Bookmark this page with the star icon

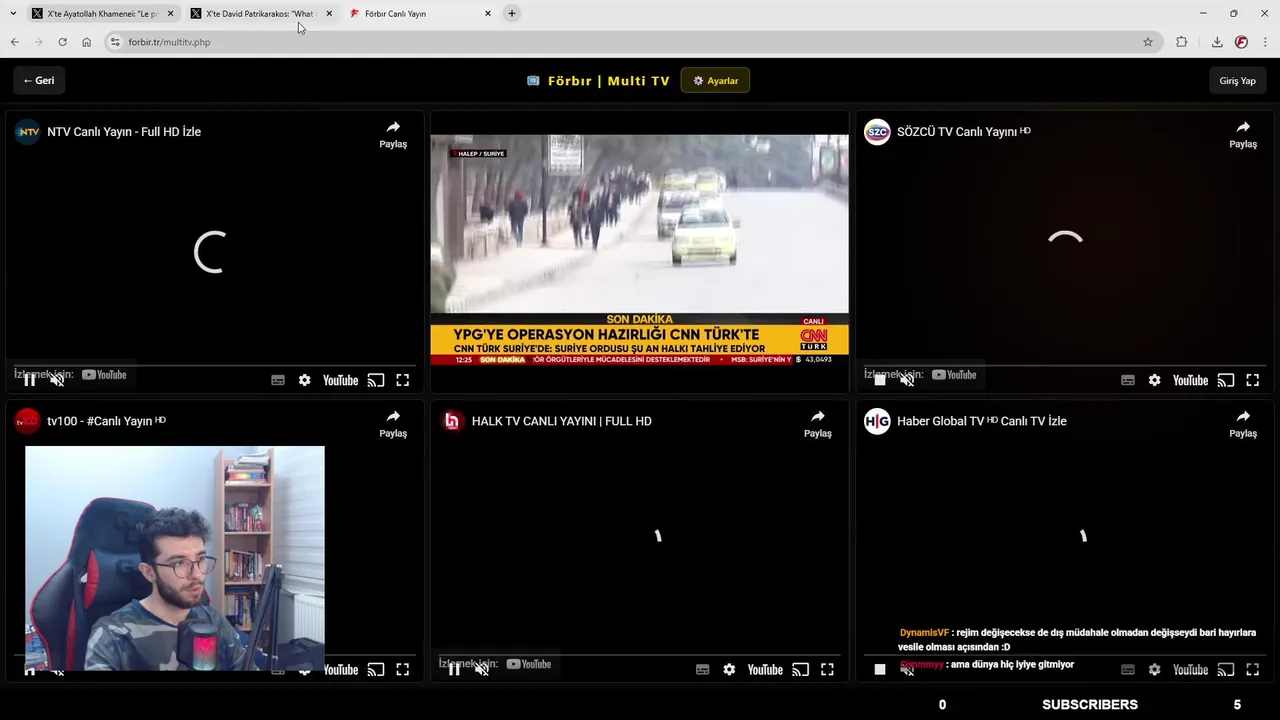click(1148, 42)
